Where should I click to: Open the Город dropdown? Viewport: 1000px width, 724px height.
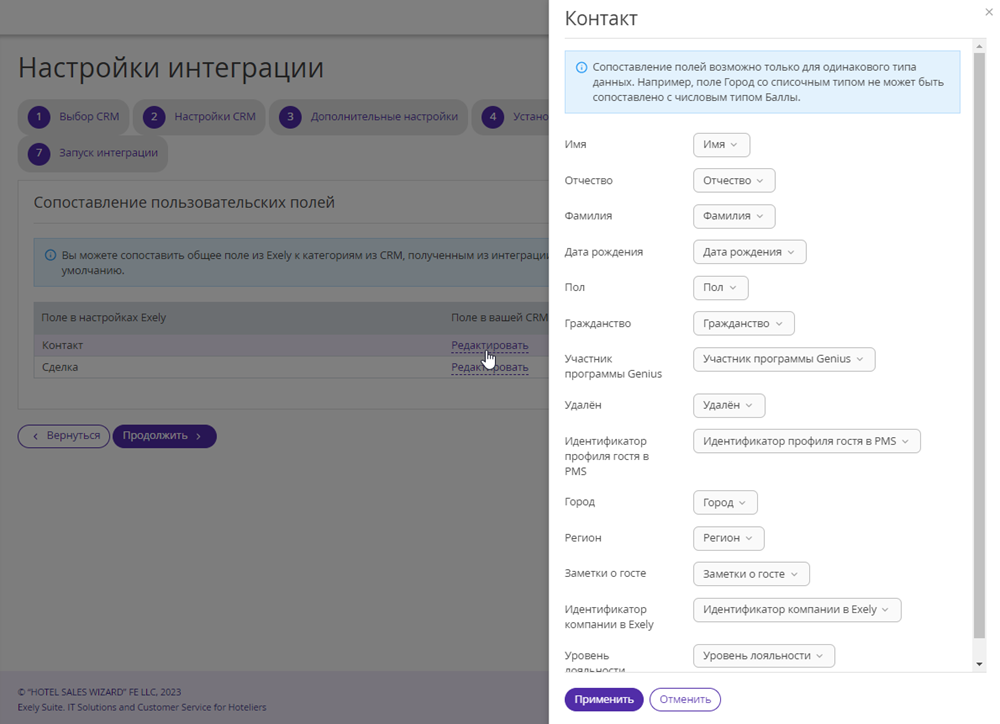tap(725, 503)
